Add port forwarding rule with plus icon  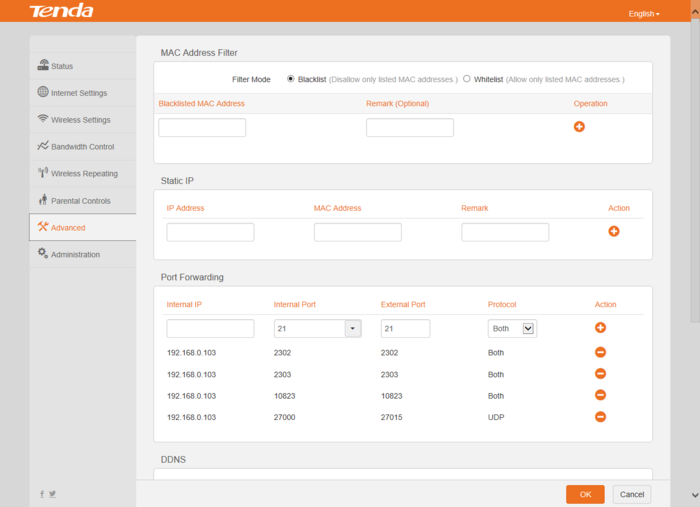pos(600,328)
